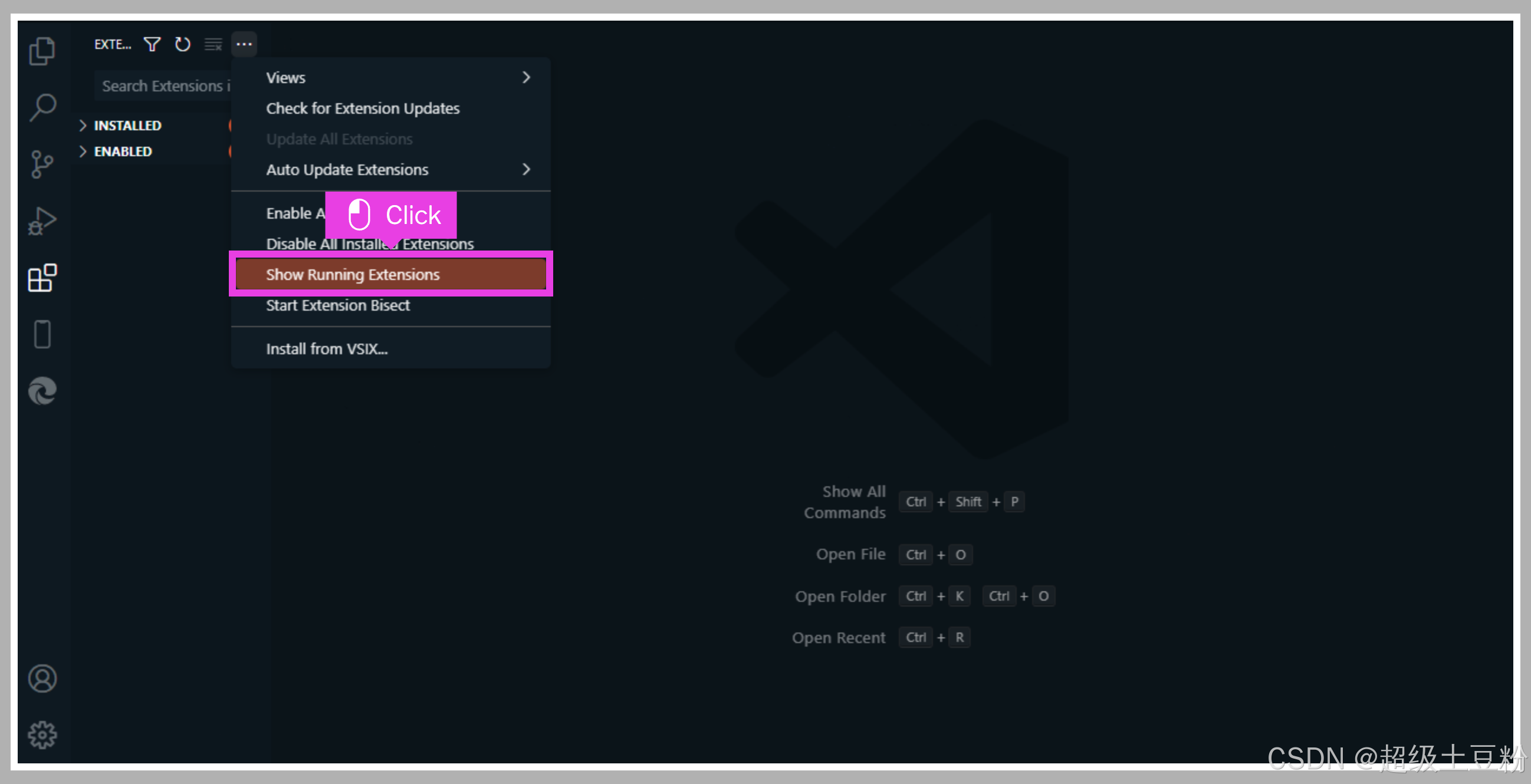
Task: Open the Microsoft Edge Tools icon
Action: tap(42, 391)
